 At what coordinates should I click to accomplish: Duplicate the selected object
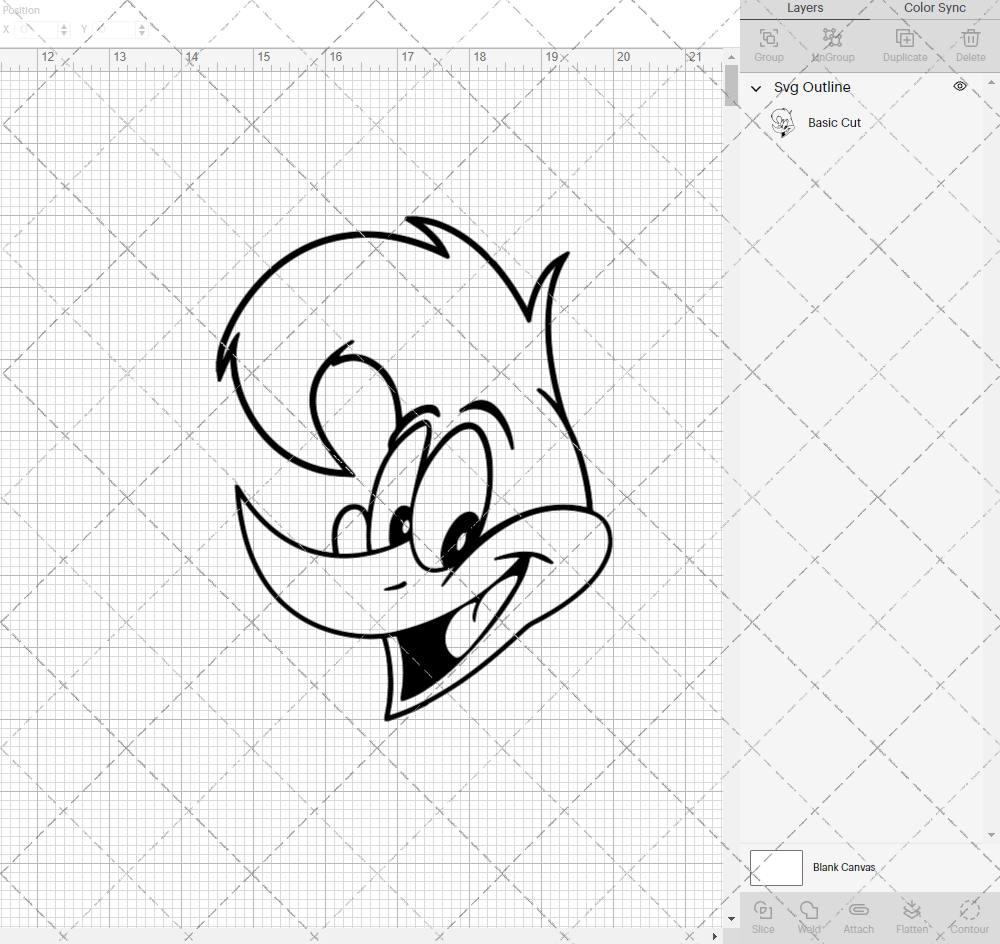pyautogui.click(x=906, y=44)
